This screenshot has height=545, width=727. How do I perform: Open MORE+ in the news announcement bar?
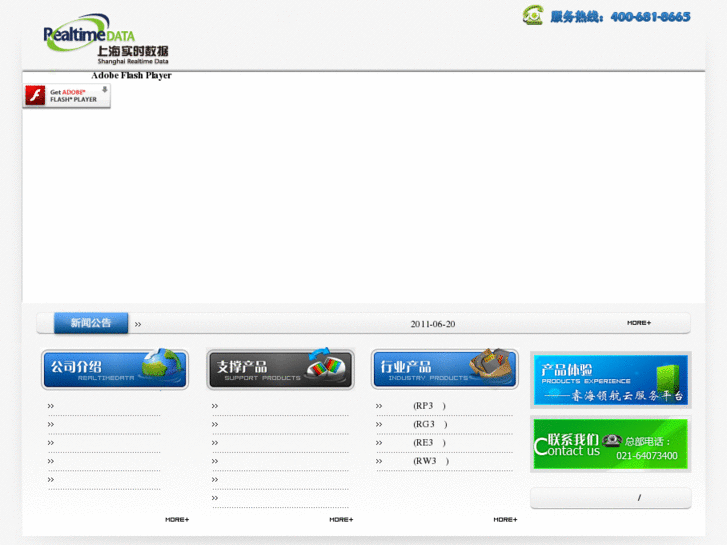point(639,323)
